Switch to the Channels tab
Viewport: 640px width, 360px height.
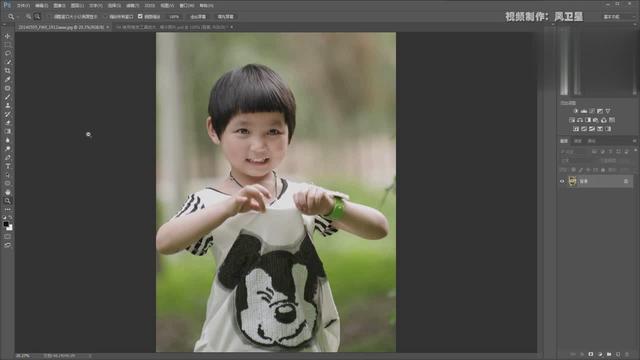tap(578, 141)
